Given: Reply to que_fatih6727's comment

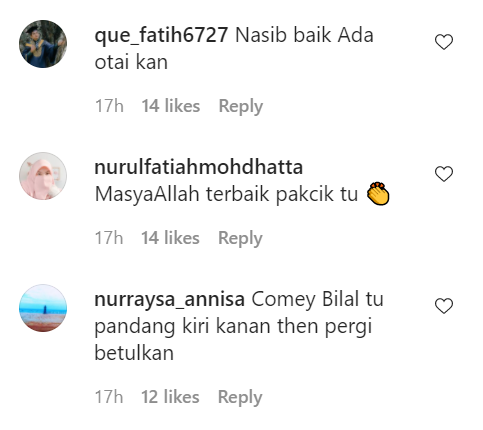Looking at the screenshot, I should (x=241, y=107).
